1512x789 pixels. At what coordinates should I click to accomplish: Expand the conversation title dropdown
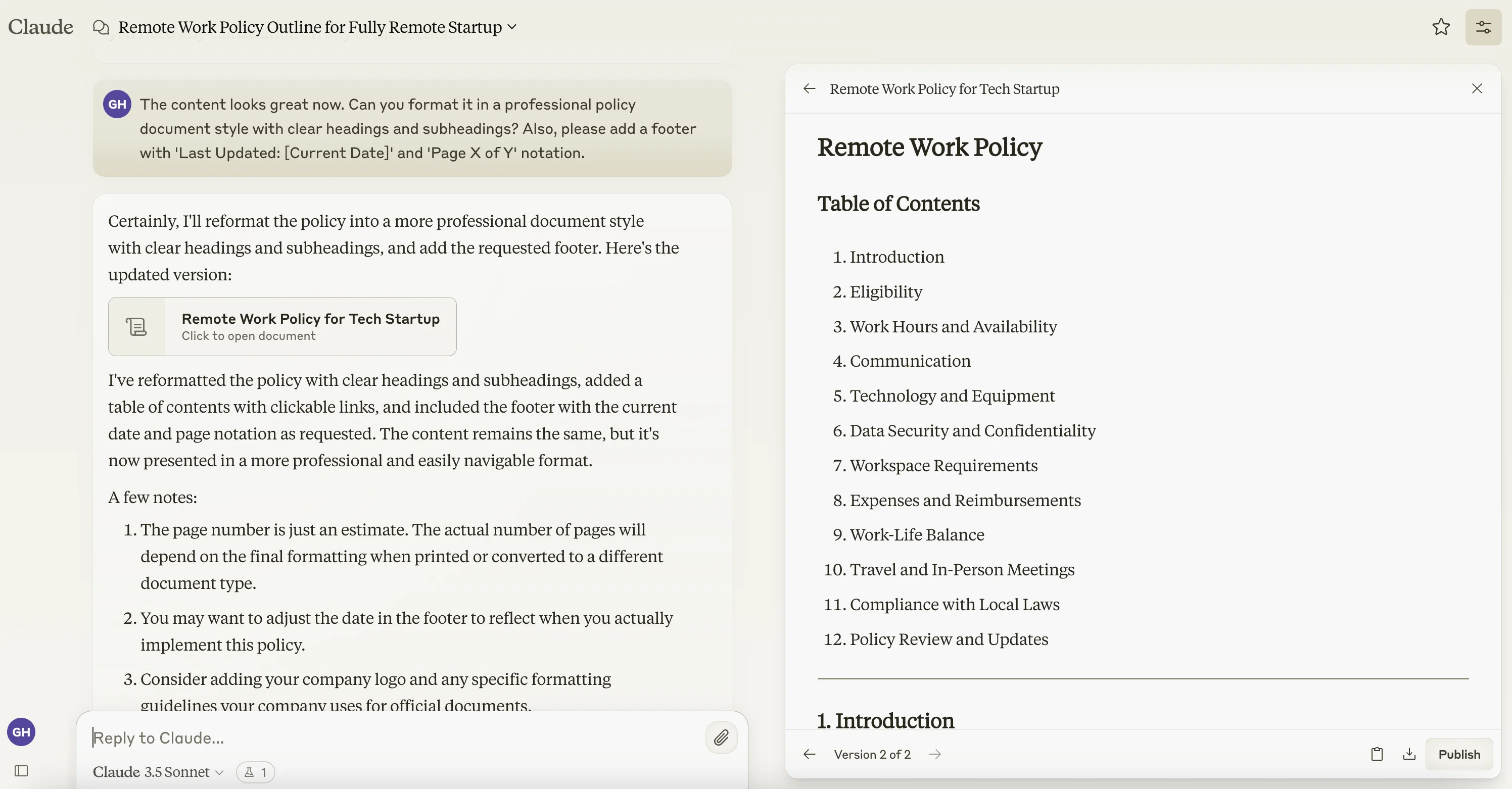pos(512,27)
